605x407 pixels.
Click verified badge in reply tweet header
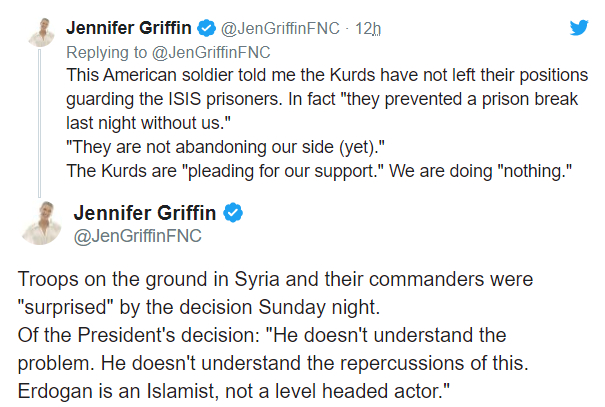pos(207,28)
